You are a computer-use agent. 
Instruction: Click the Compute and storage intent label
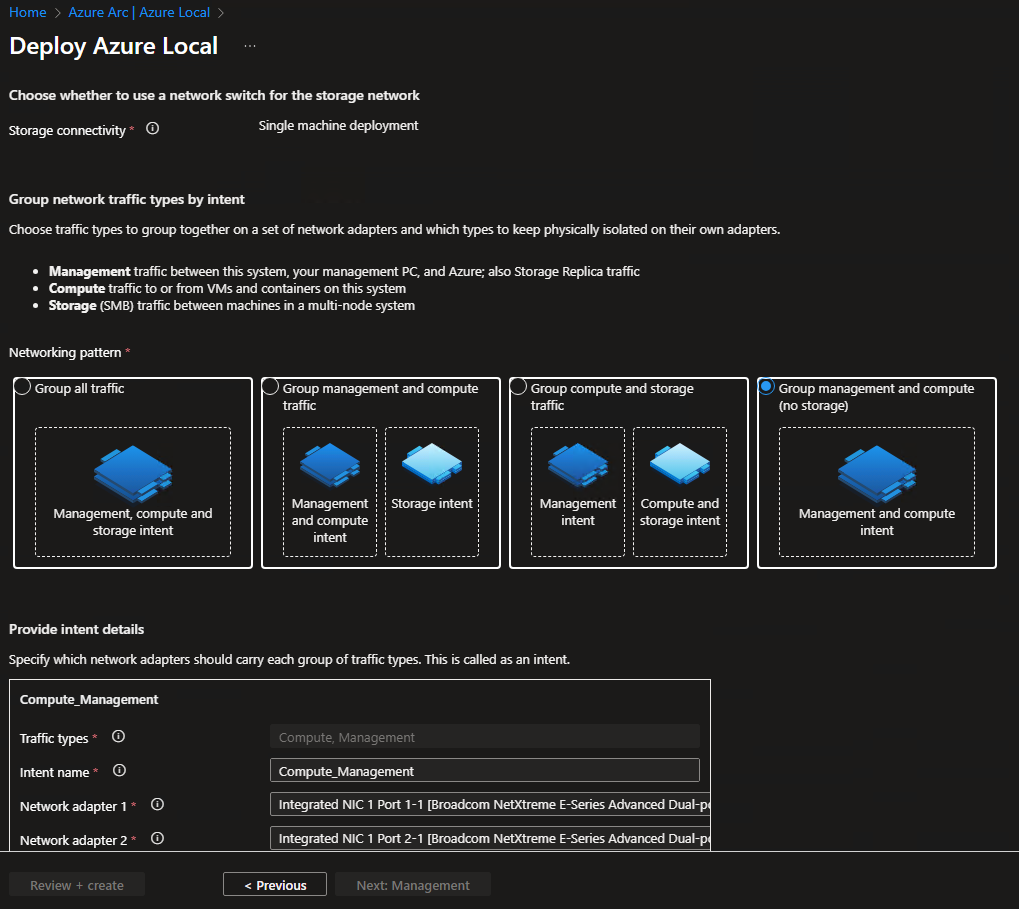680,512
